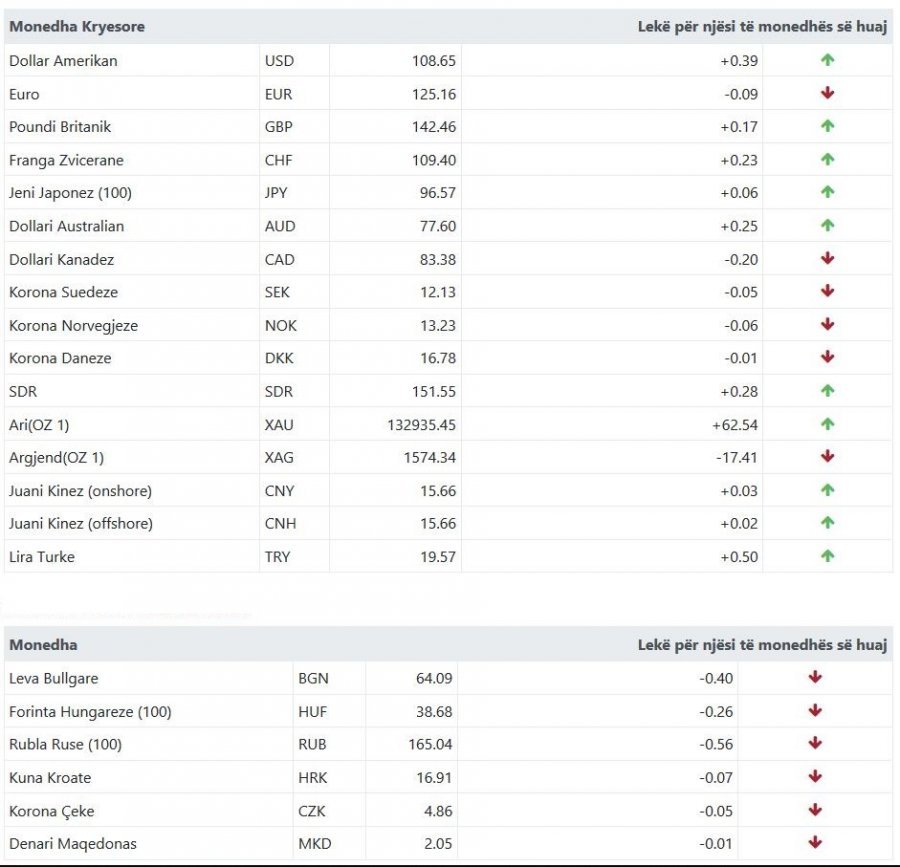Click the Korona Çeke currency name
Viewport: 900px width, 867px height.
pos(51,811)
